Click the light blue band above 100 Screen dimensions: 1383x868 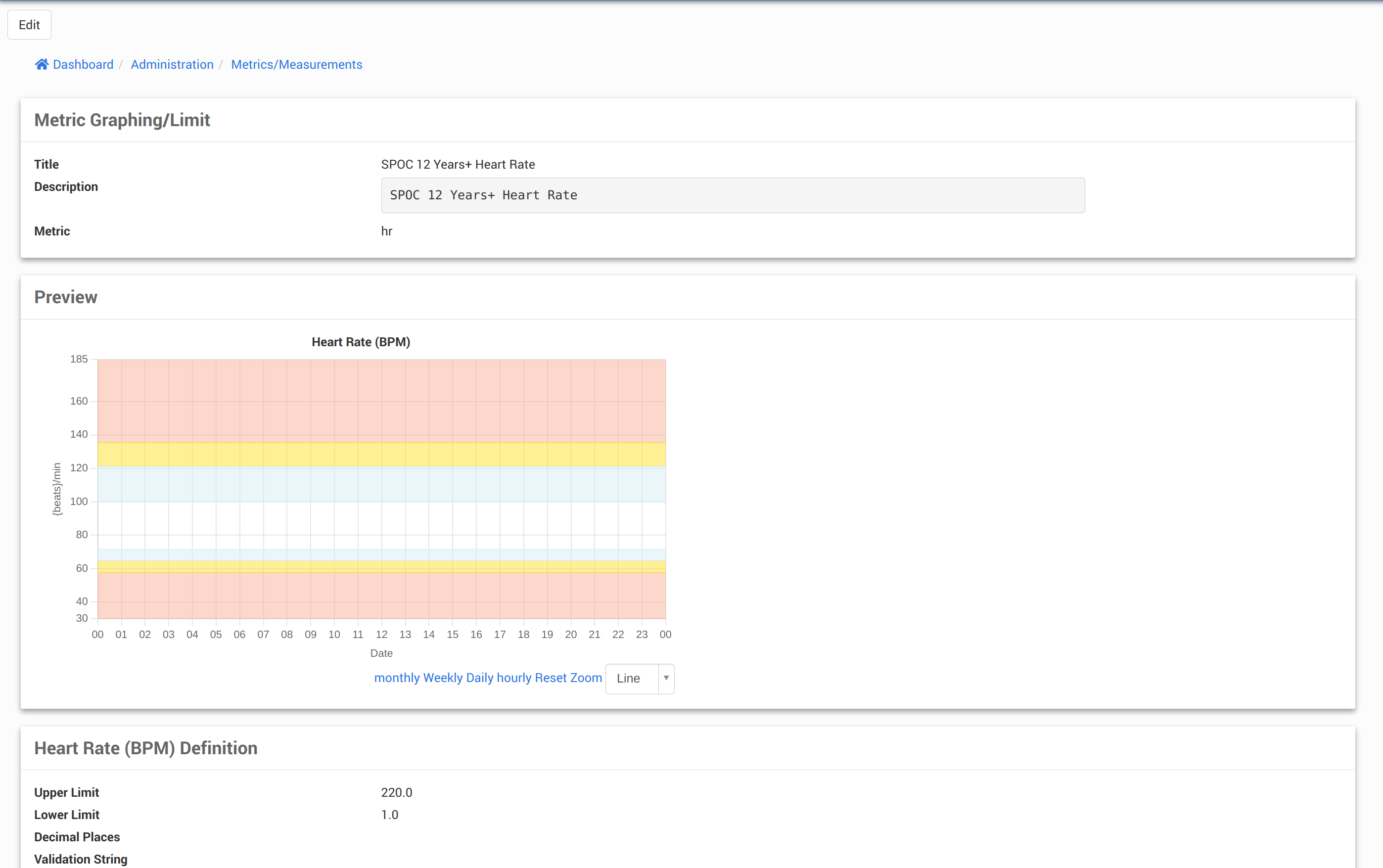tap(381, 485)
